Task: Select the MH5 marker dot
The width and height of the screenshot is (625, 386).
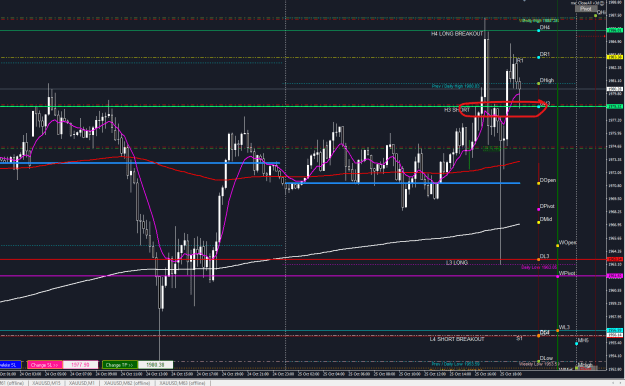Action: 576,343
